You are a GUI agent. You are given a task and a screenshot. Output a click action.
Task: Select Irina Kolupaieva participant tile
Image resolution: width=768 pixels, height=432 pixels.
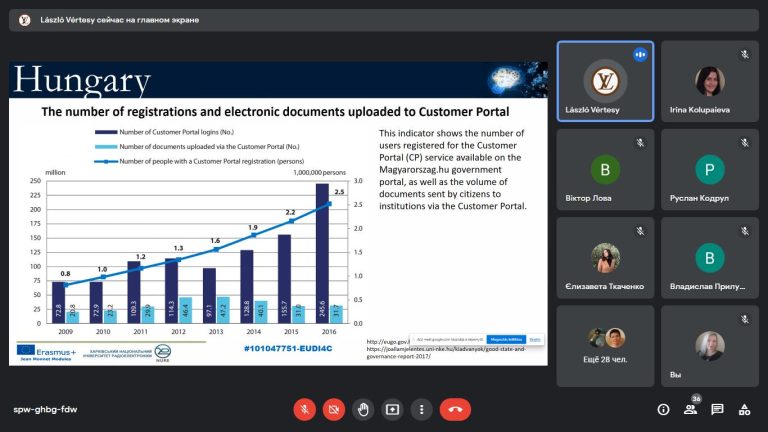coord(710,81)
